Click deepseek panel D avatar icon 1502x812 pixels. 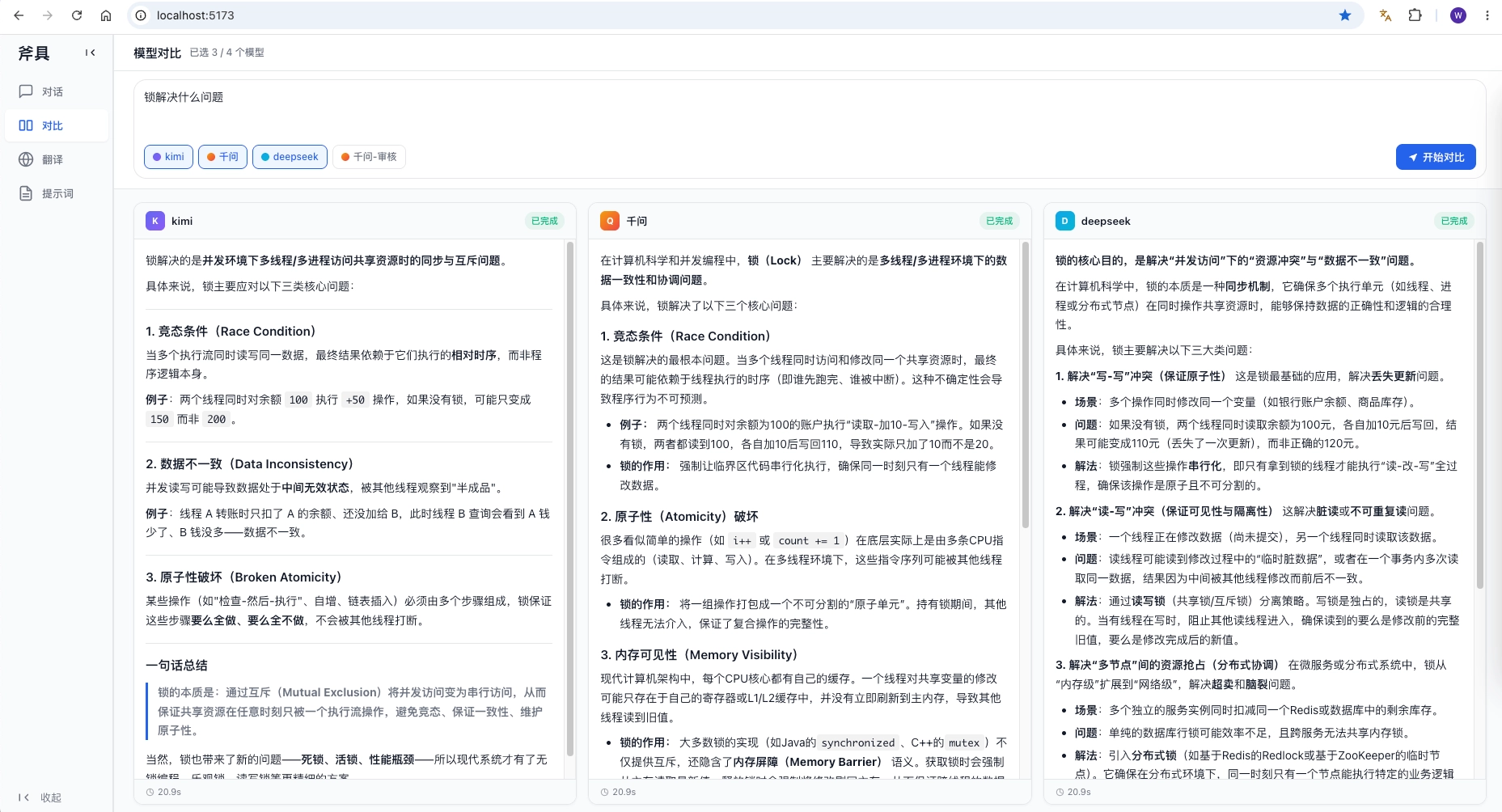pos(1065,221)
